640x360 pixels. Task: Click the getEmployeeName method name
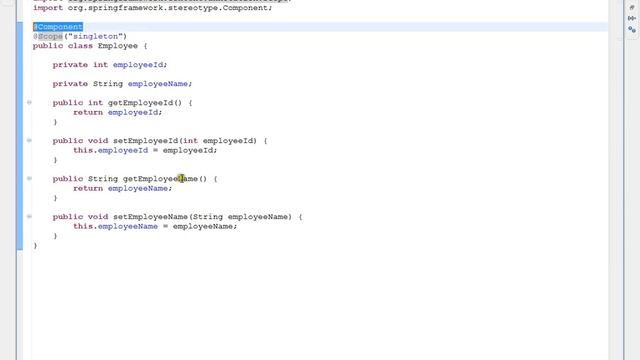tap(160, 179)
